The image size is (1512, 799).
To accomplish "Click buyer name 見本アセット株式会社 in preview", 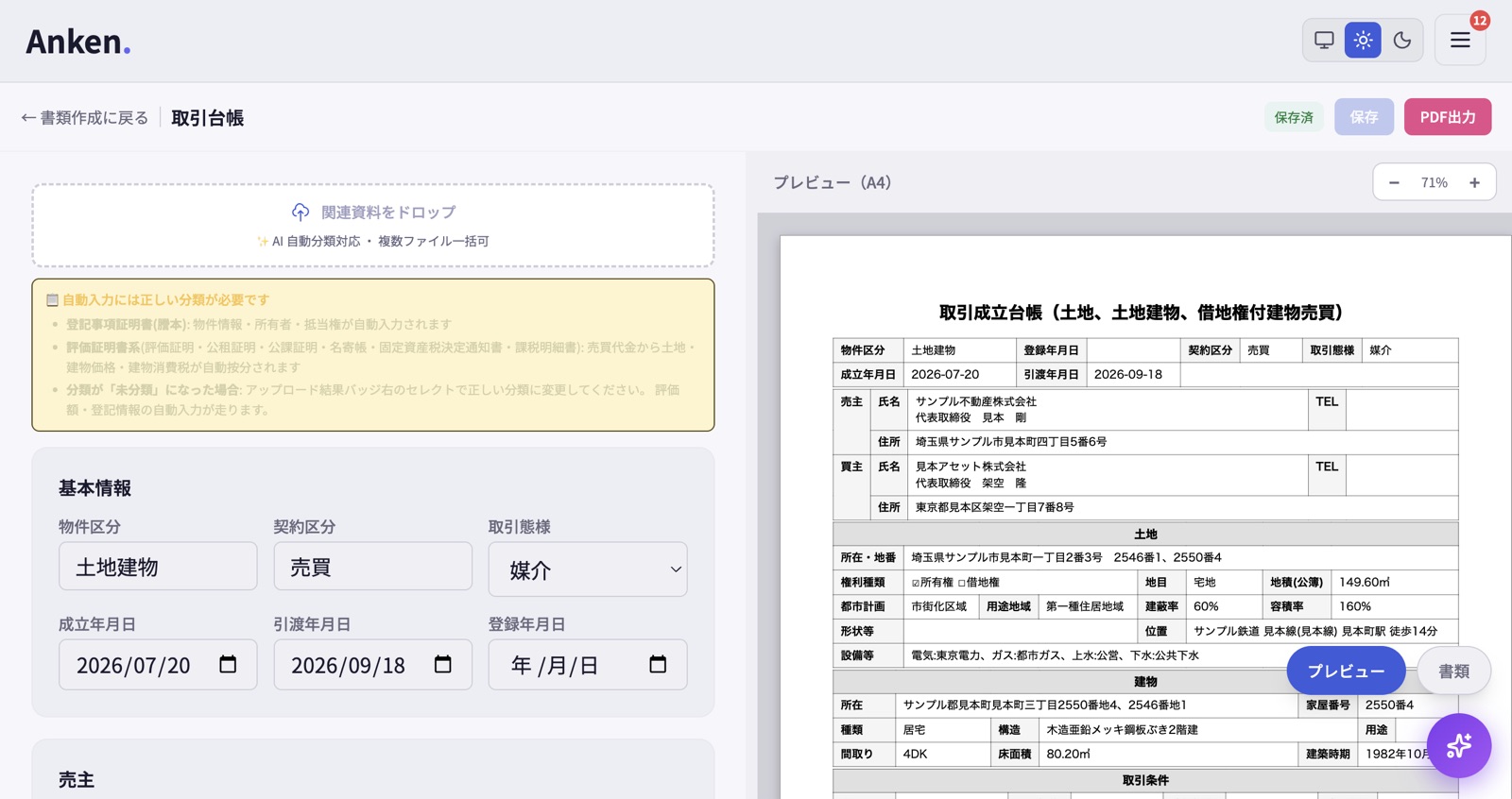I will point(971,467).
